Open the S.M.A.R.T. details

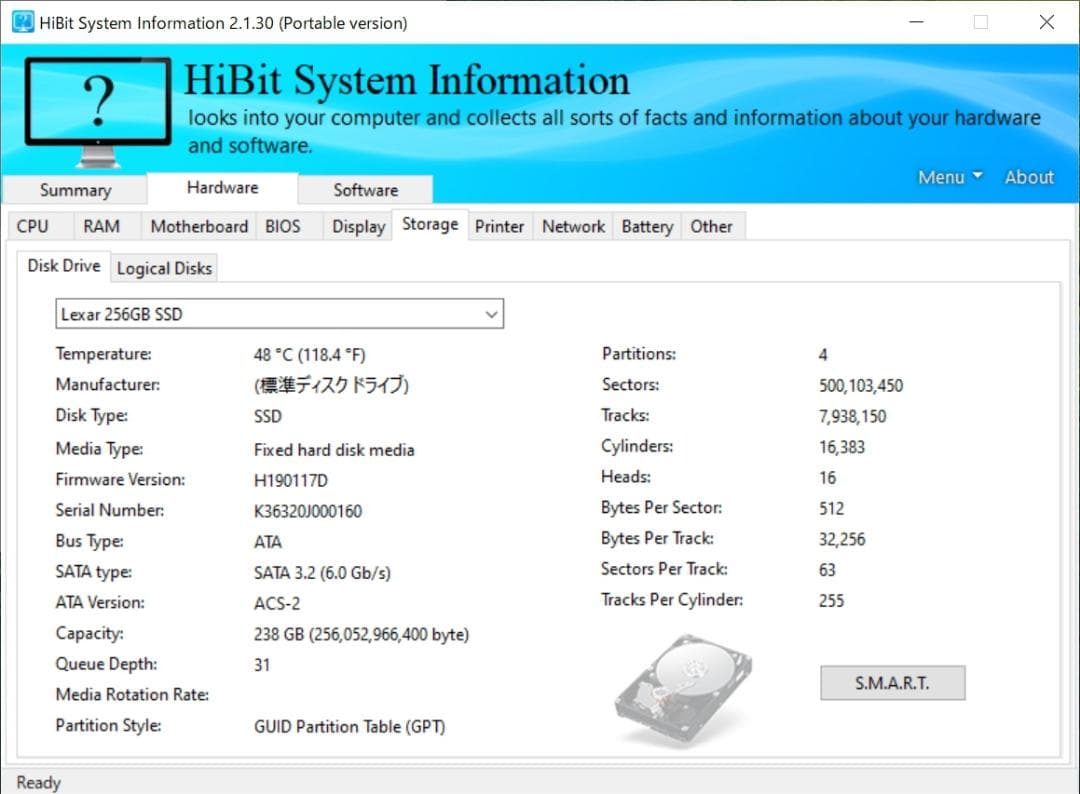point(891,682)
